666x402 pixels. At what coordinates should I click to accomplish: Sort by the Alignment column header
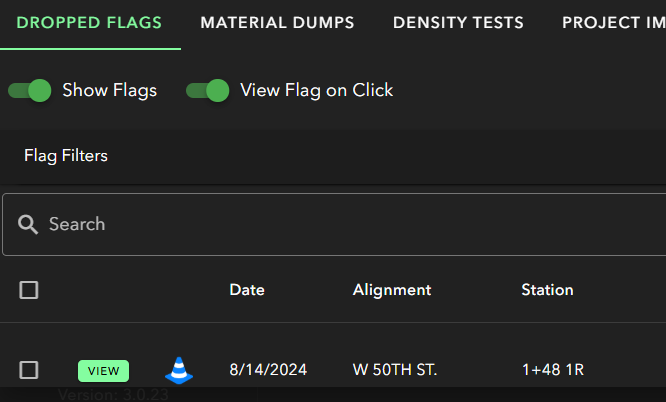click(392, 290)
